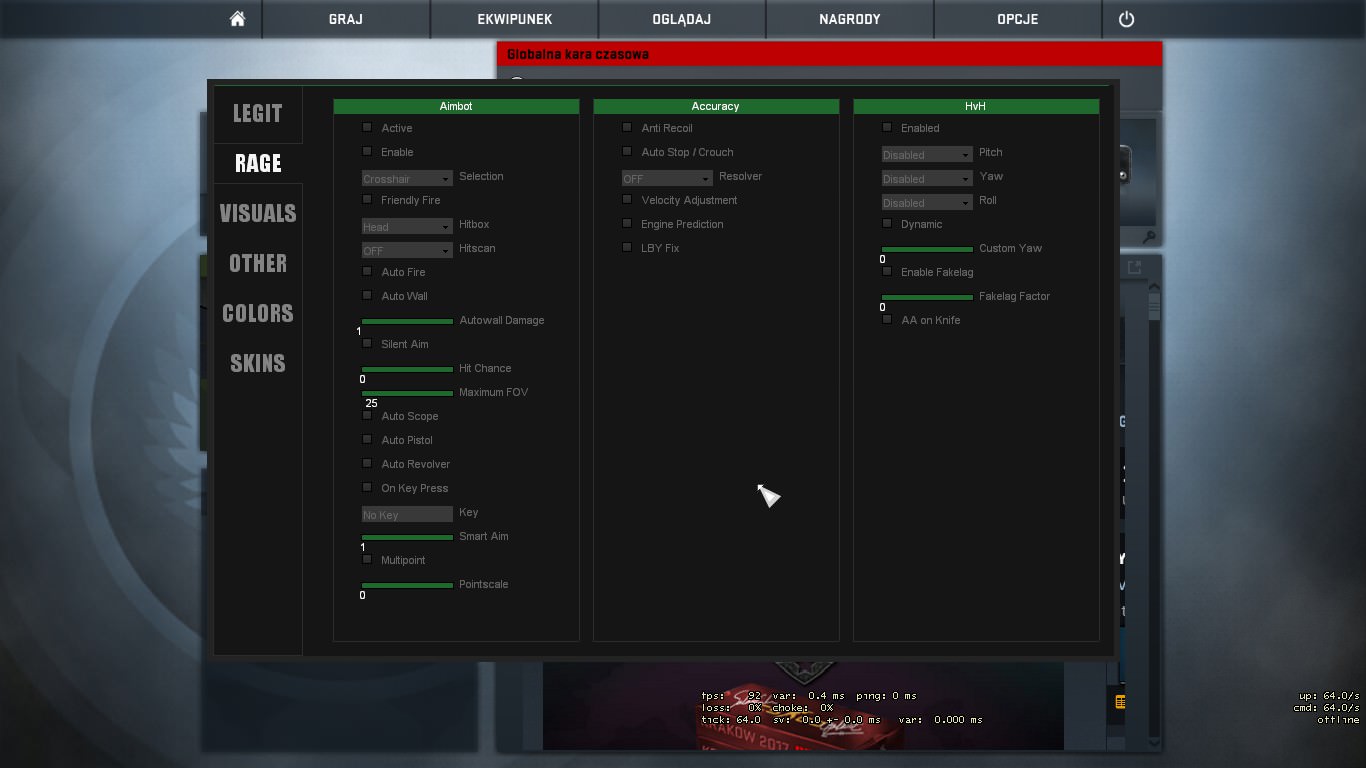Toggle the HvH Enabled checkbox
This screenshot has height=768, width=1366.
tap(887, 127)
